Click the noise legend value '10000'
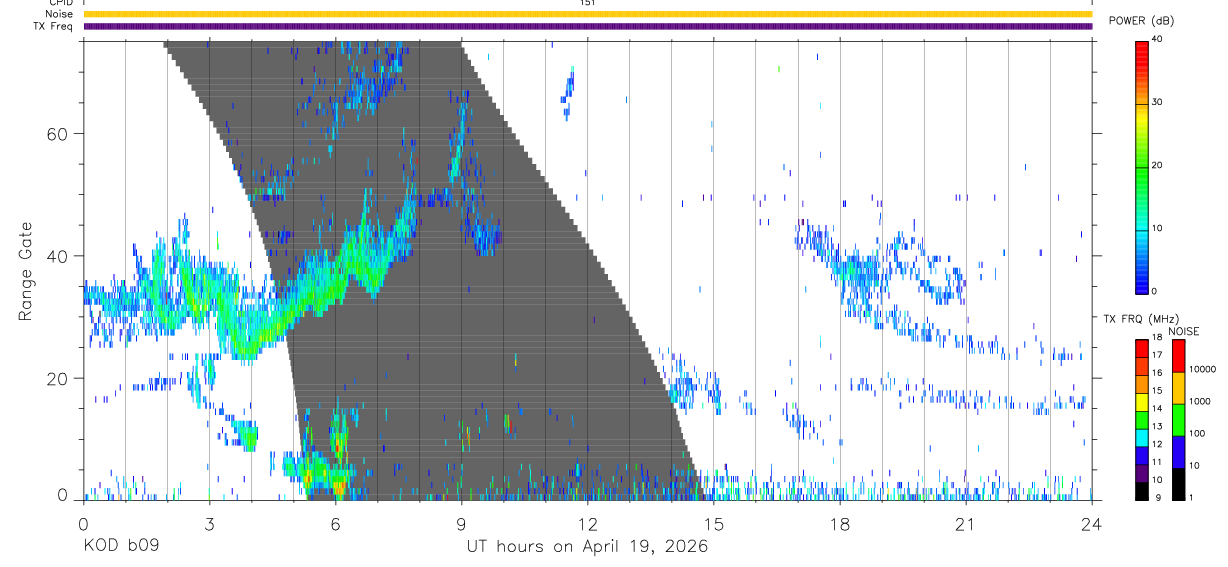Screen dimensions: 1228x567 [1201, 370]
